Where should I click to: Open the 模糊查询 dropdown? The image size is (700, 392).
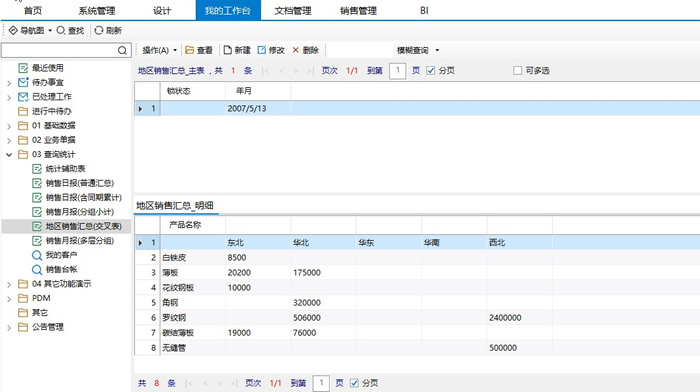[418, 50]
